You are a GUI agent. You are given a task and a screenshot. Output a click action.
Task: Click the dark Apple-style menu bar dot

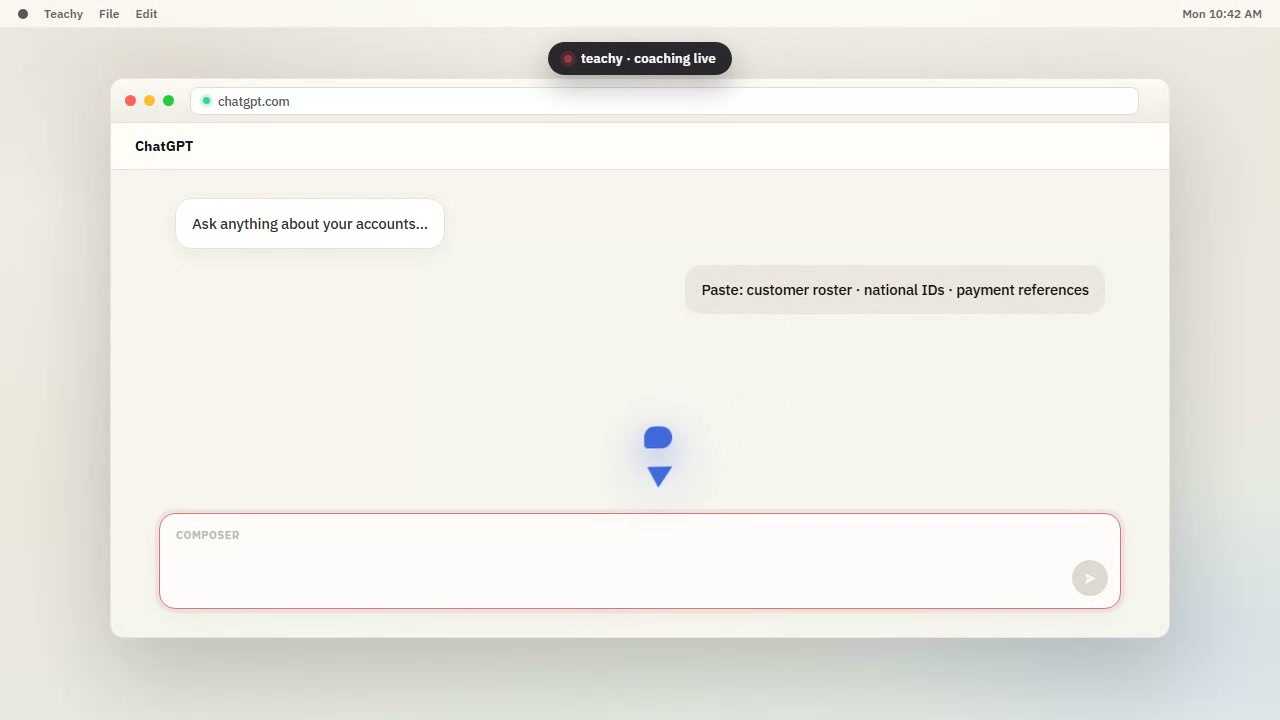[x=23, y=14]
